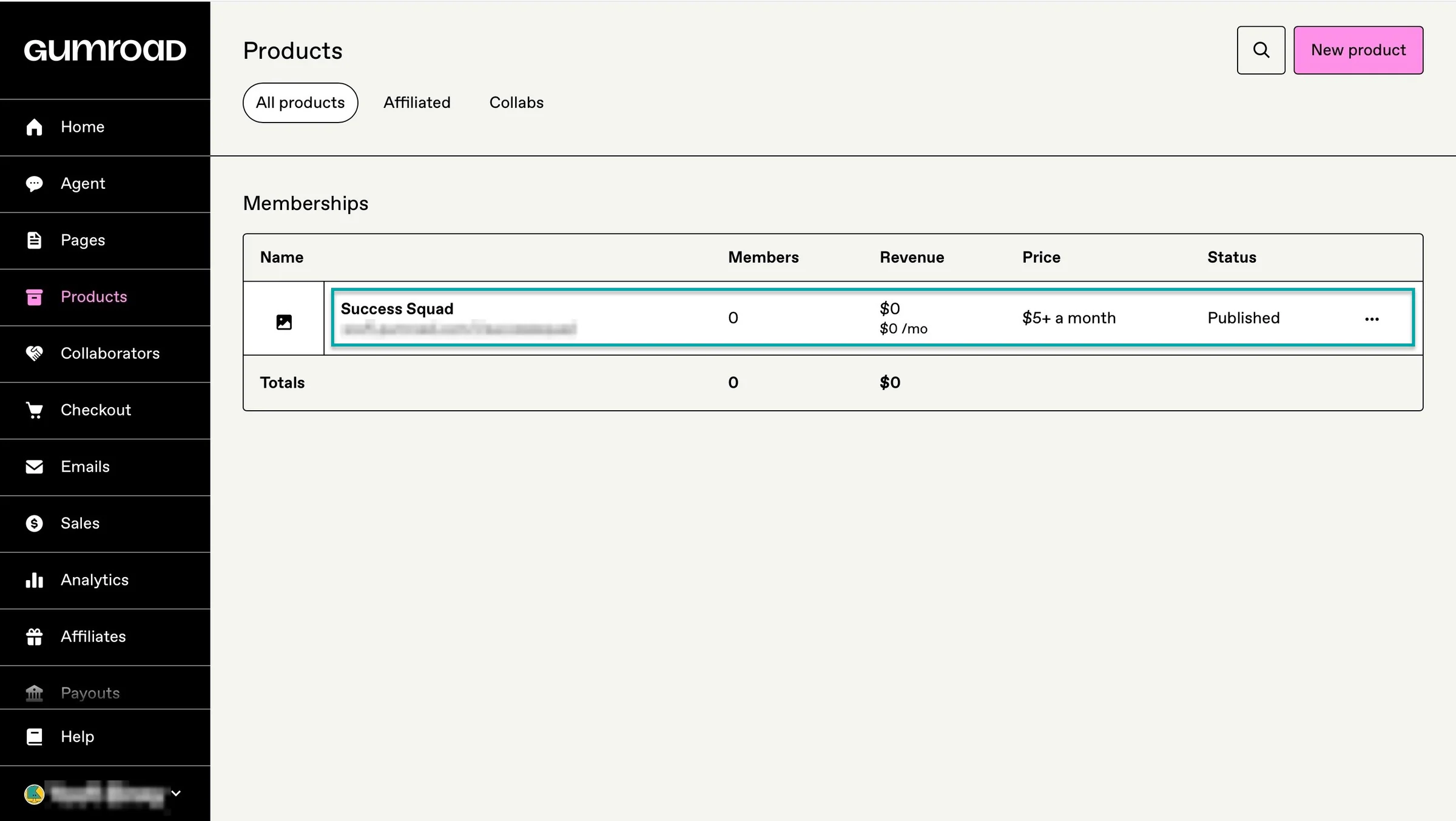Open the Emails section
This screenshot has width=1456, height=821.
click(x=105, y=467)
